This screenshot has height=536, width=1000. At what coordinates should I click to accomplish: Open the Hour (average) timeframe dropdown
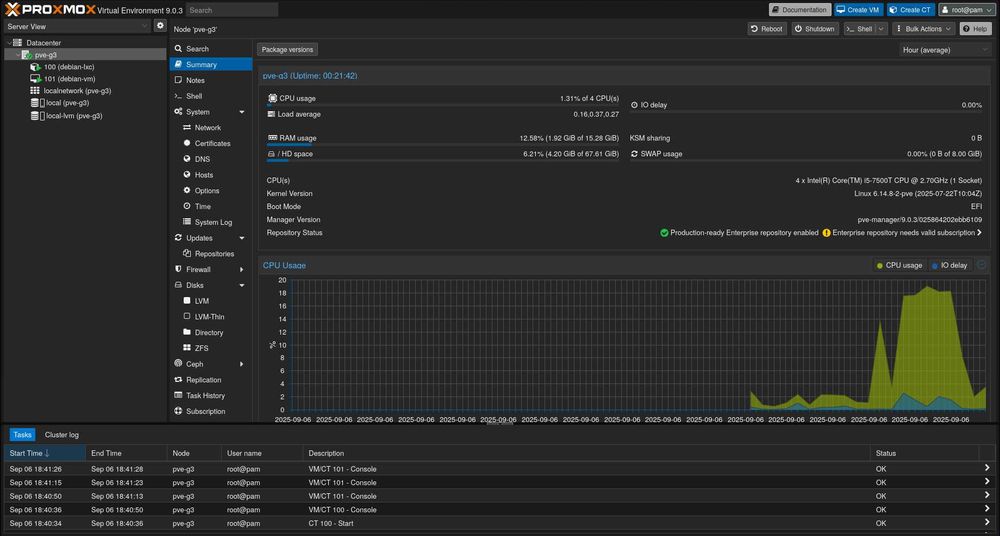(x=945, y=50)
